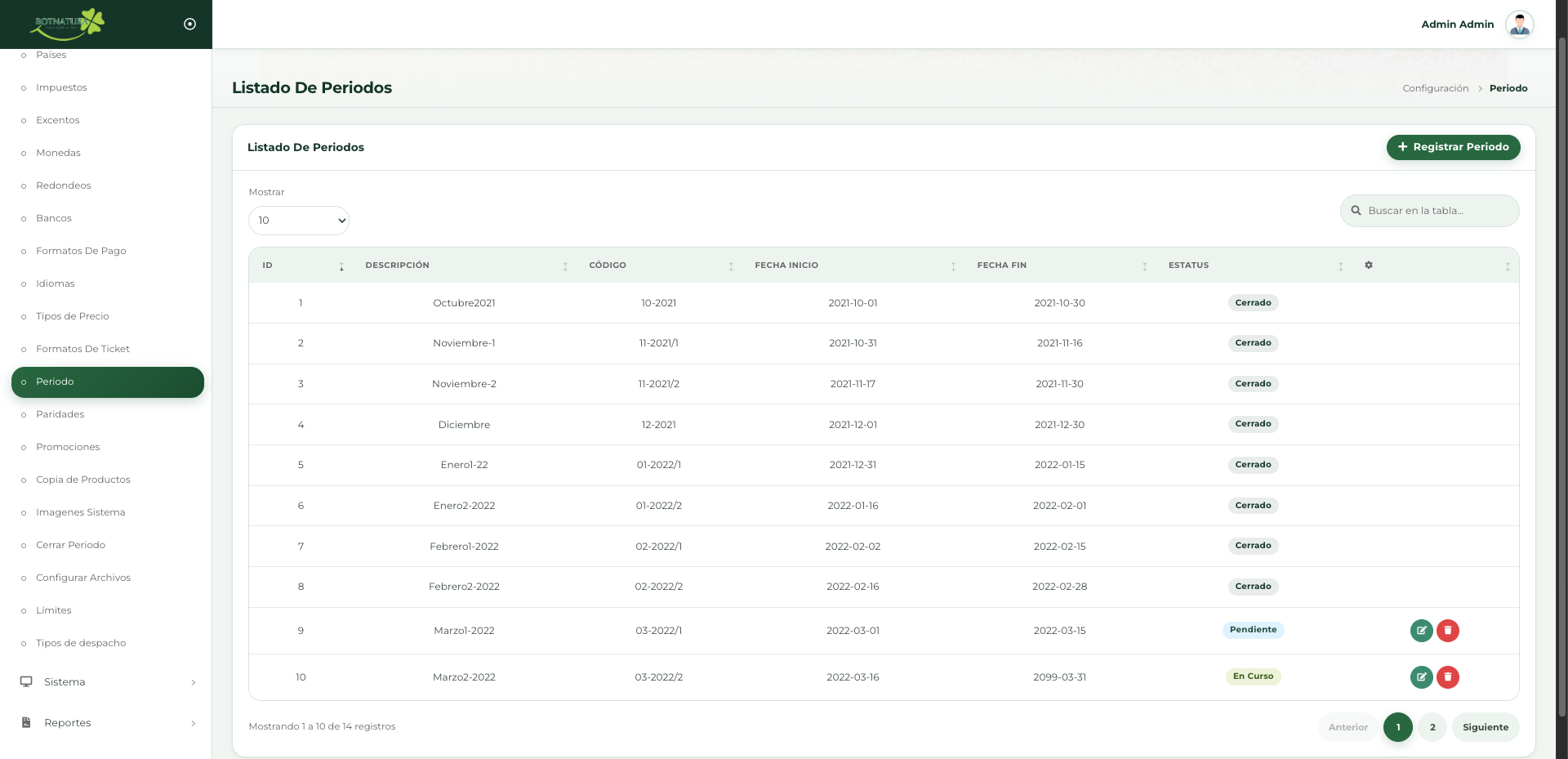Click the search magnifier icon
This screenshot has height=759, width=1568.
pyautogui.click(x=1356, y=211)
